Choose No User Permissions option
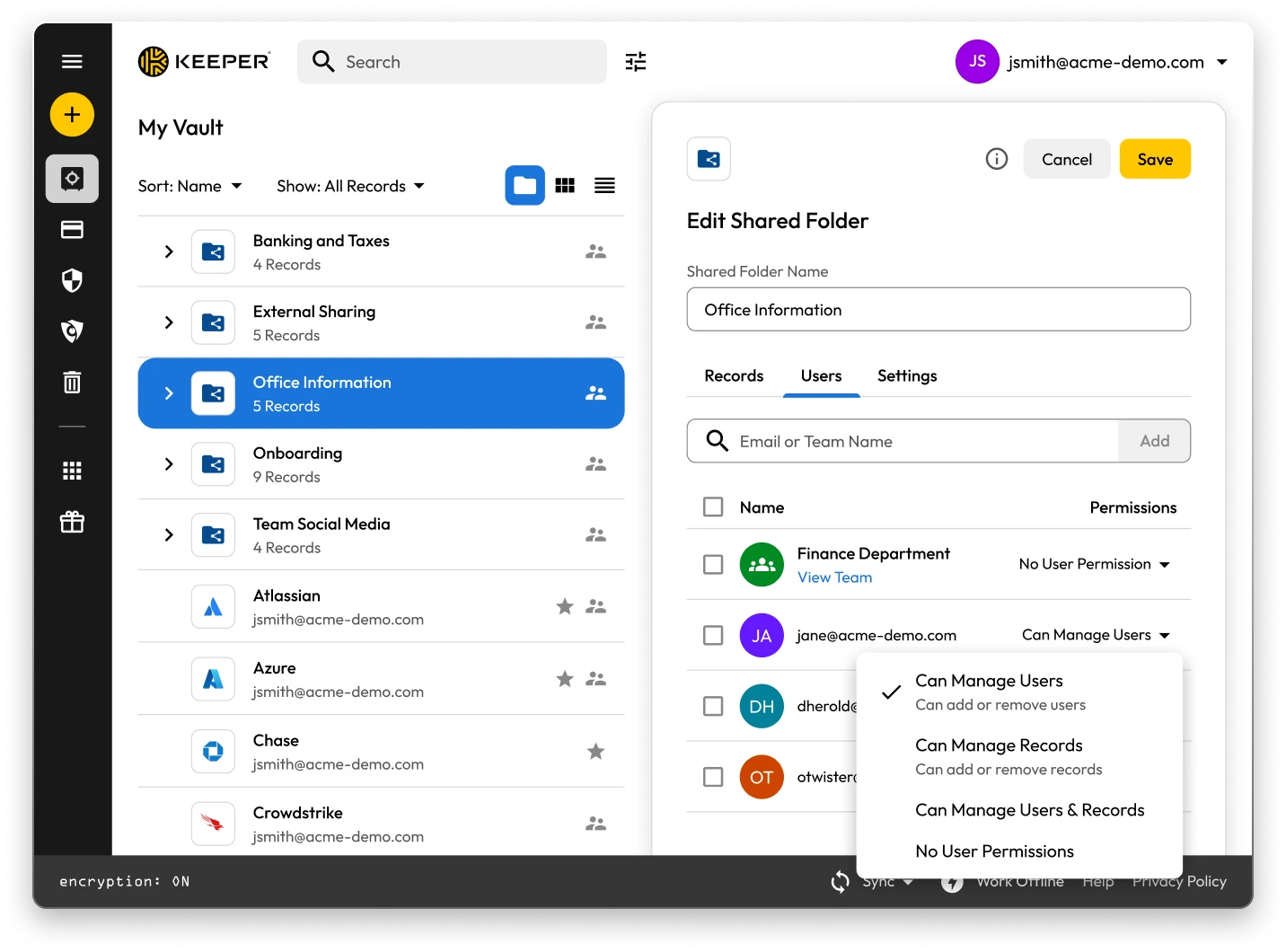1286x952 pixels. tap(1019, 851)
